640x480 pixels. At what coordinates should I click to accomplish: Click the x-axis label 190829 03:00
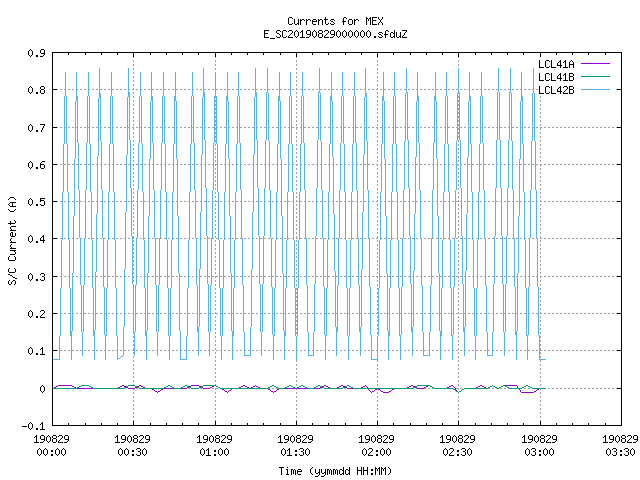539,446
